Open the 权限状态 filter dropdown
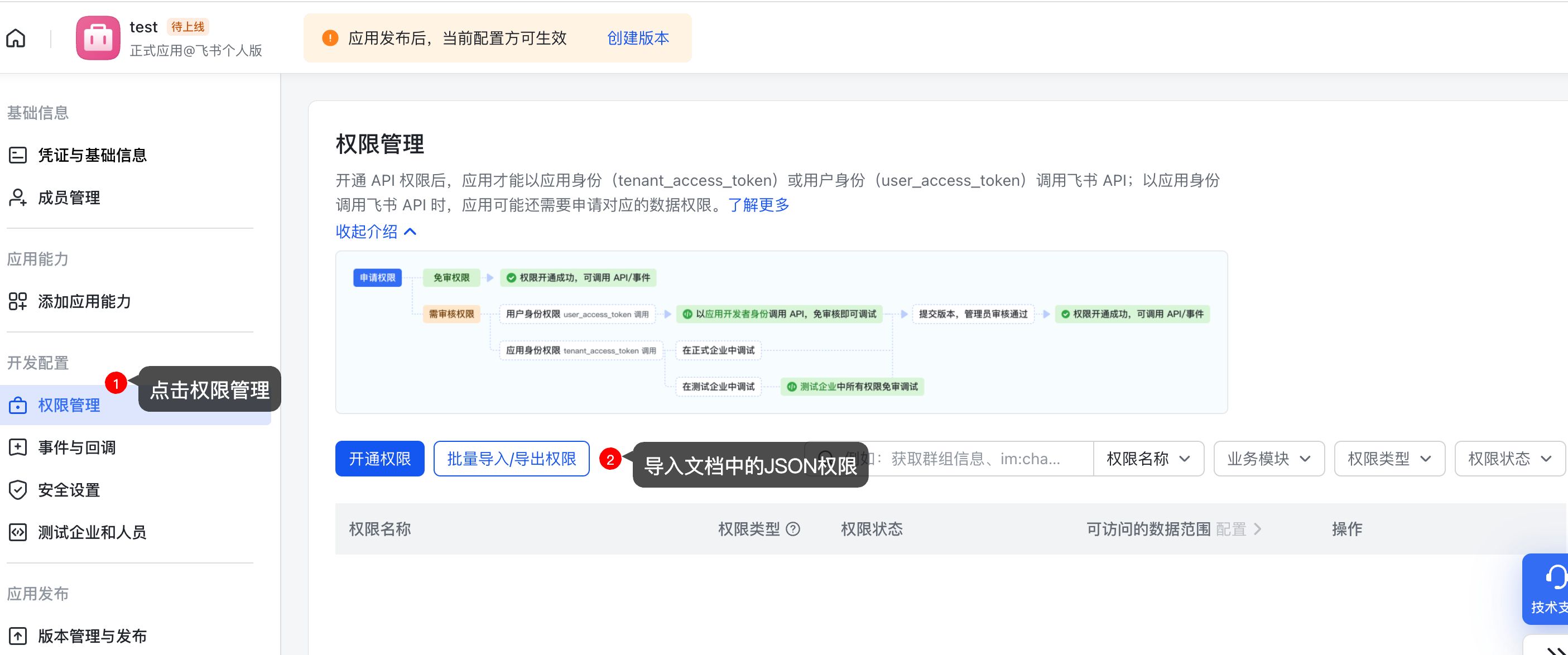Viewport: 1568px width, 655px height. click(1510, 459)
